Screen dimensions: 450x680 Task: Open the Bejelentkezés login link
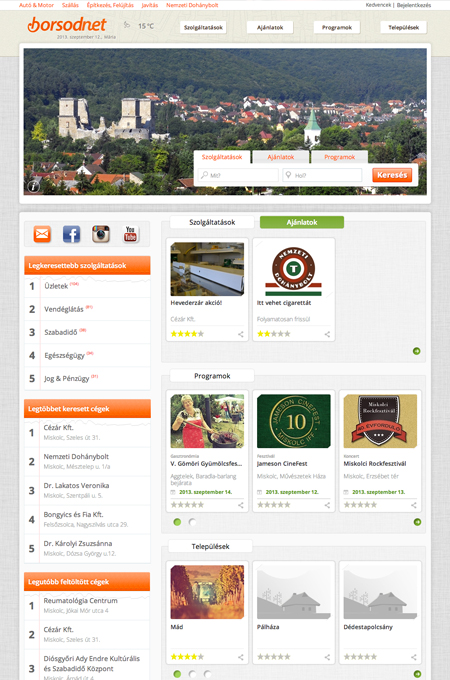click(414, 5)
